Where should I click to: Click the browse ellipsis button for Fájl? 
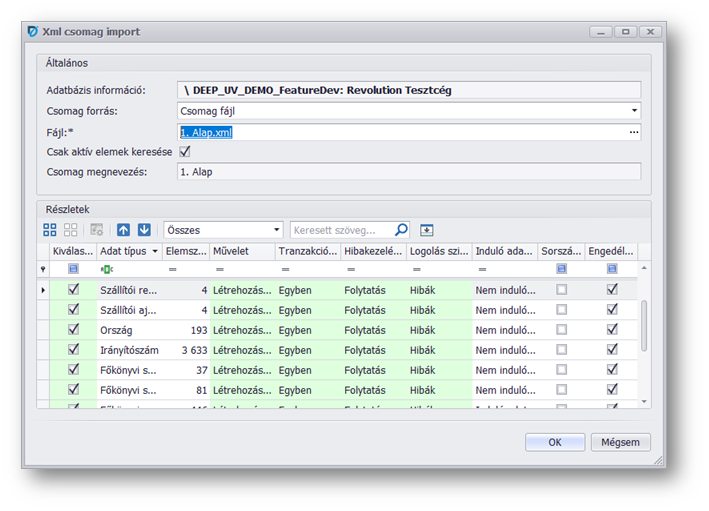coord(633,132)
